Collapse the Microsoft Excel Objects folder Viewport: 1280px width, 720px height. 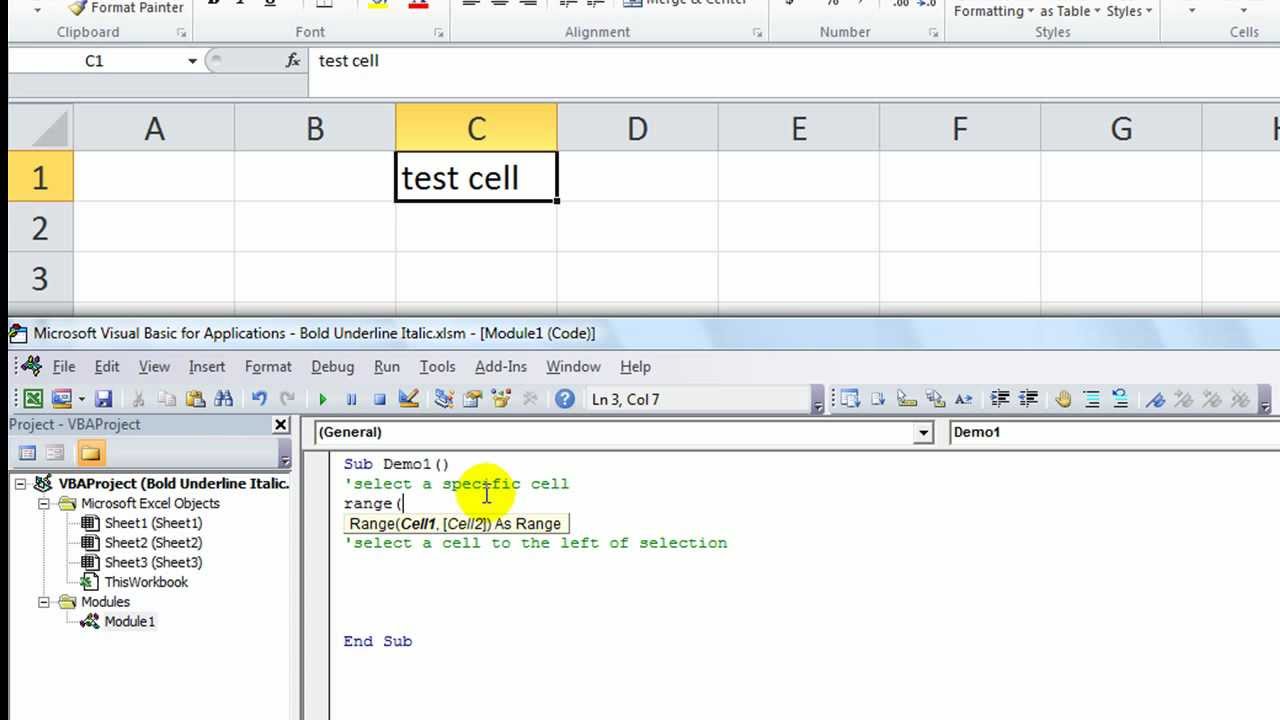44,504
